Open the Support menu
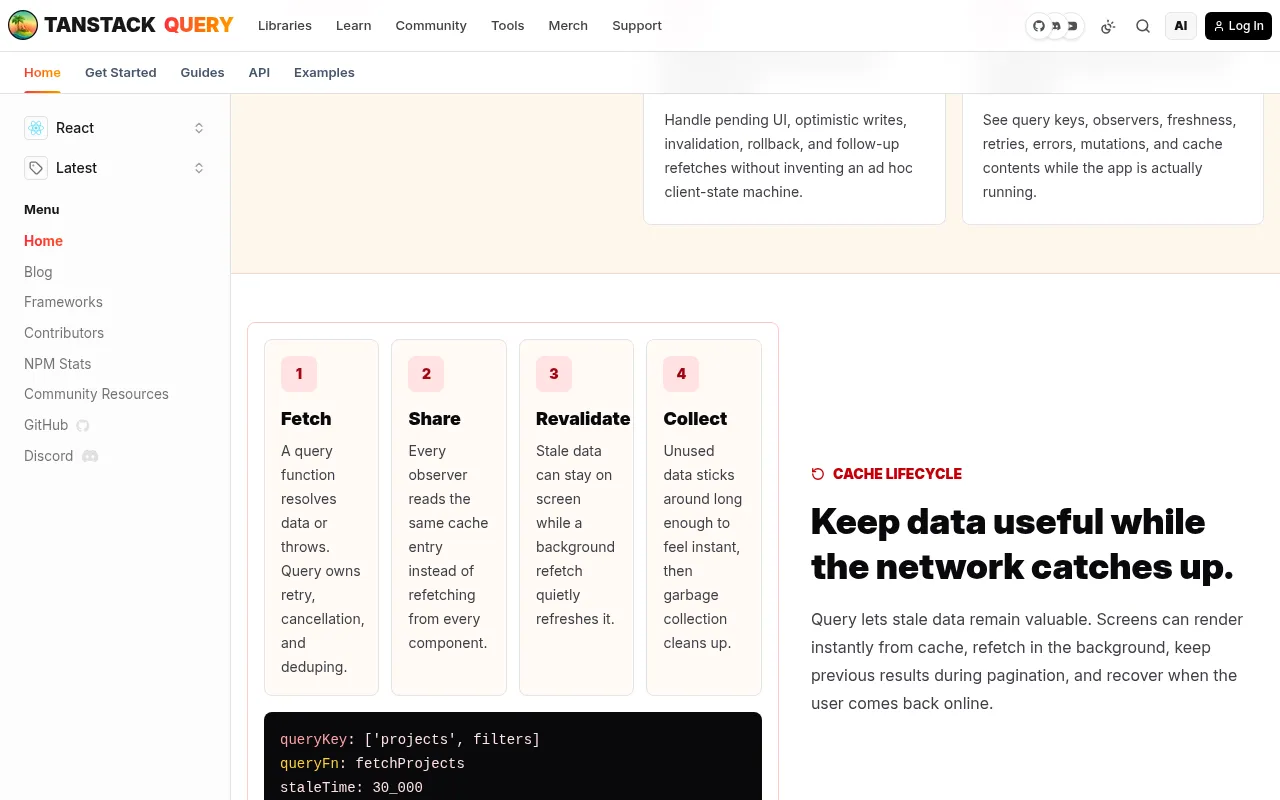The width and height of the screenshot is (1280, 800). tap(637, 26)
